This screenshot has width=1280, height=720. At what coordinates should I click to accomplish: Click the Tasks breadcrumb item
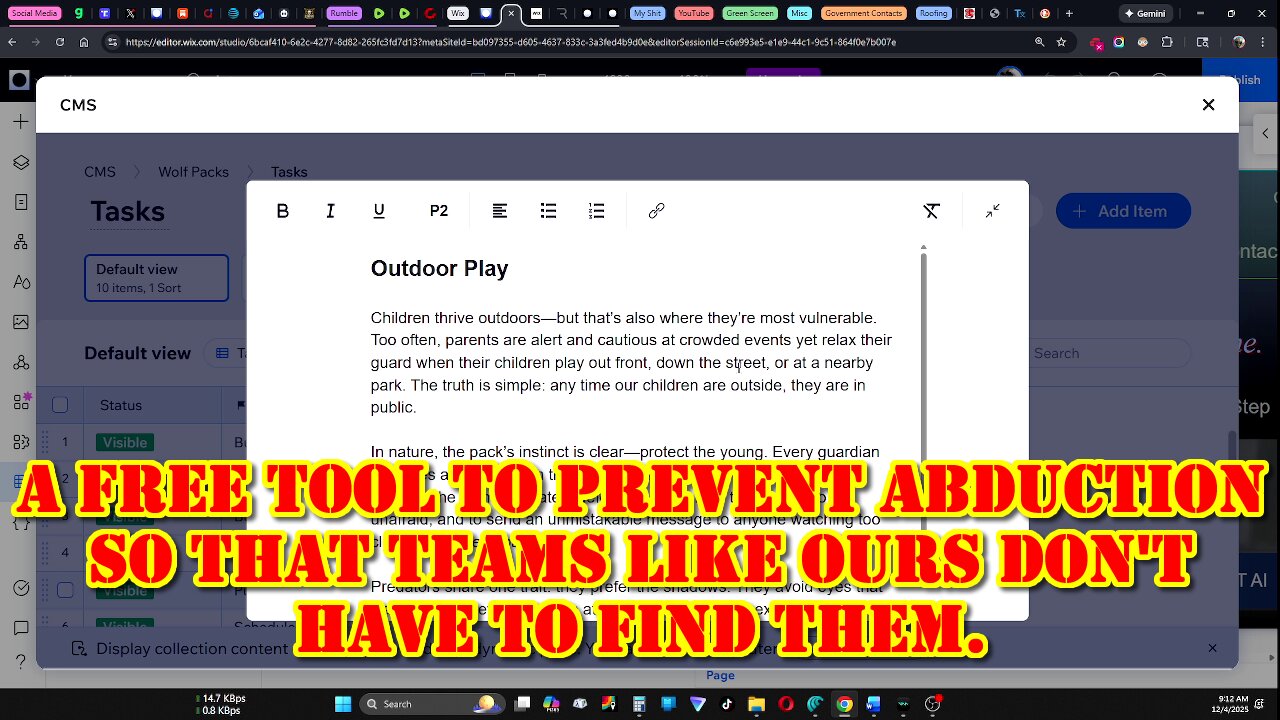(289, 172)
